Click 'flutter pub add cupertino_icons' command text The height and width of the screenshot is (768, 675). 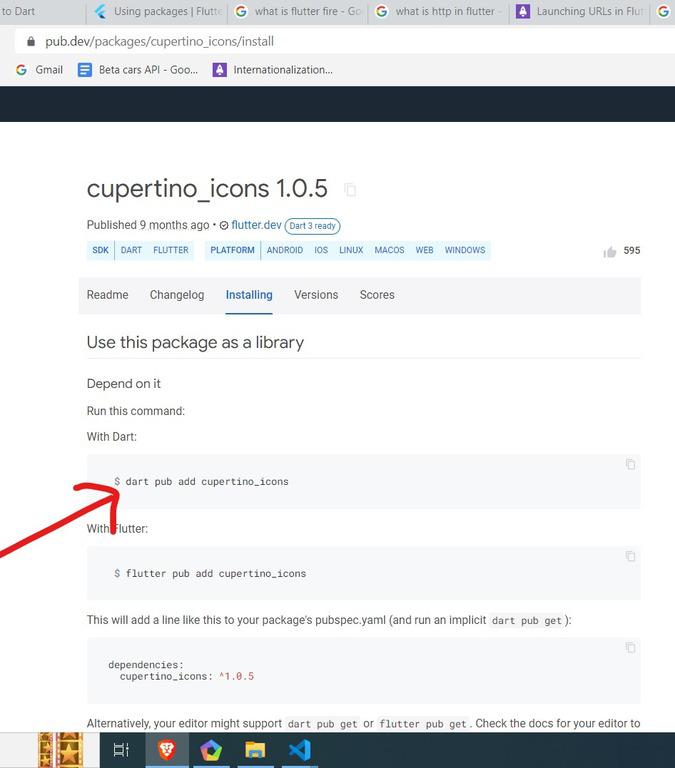click(x=216, y=574)
